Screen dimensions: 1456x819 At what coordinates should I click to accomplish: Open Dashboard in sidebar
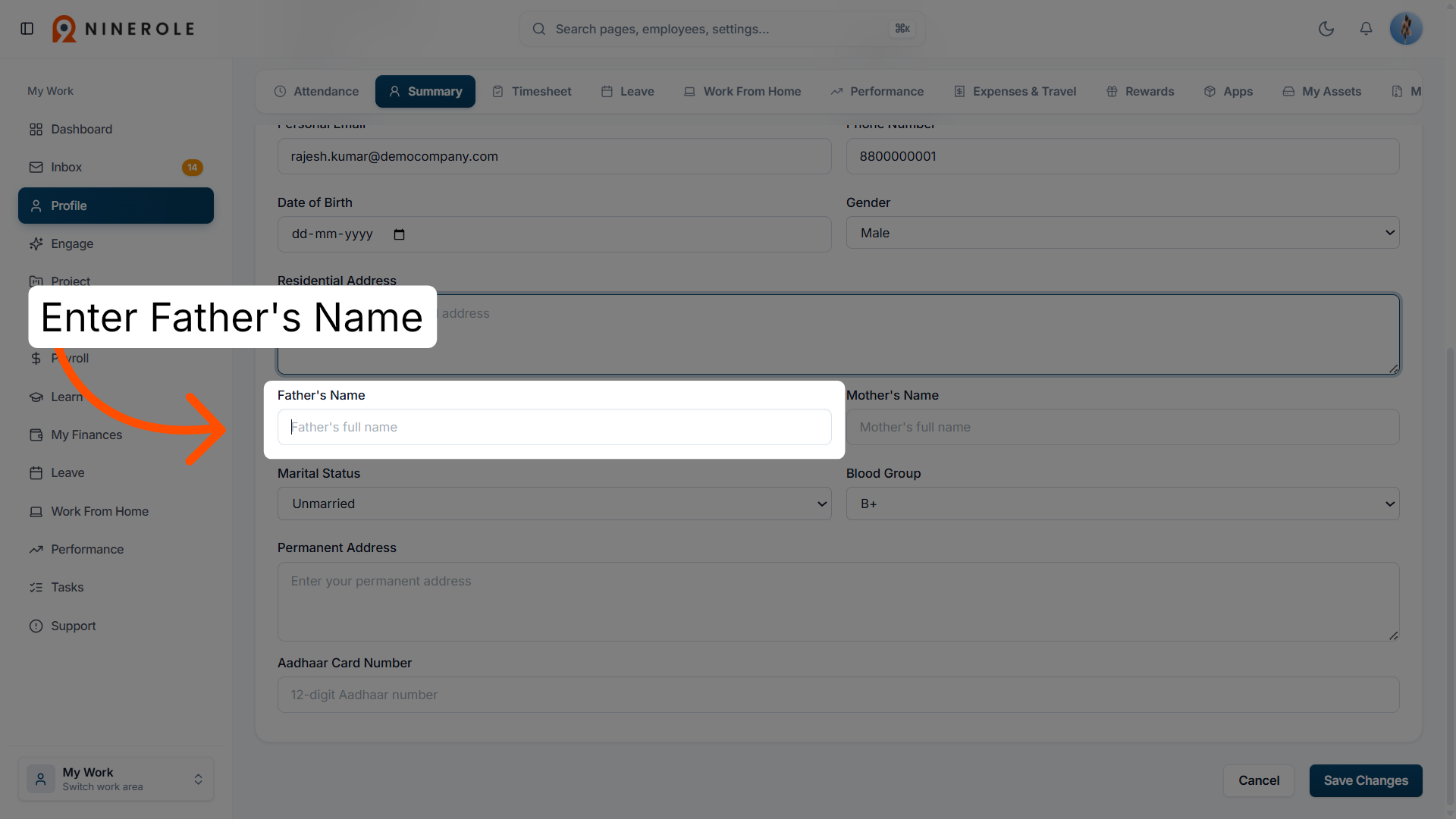click(x=115, y=129)
